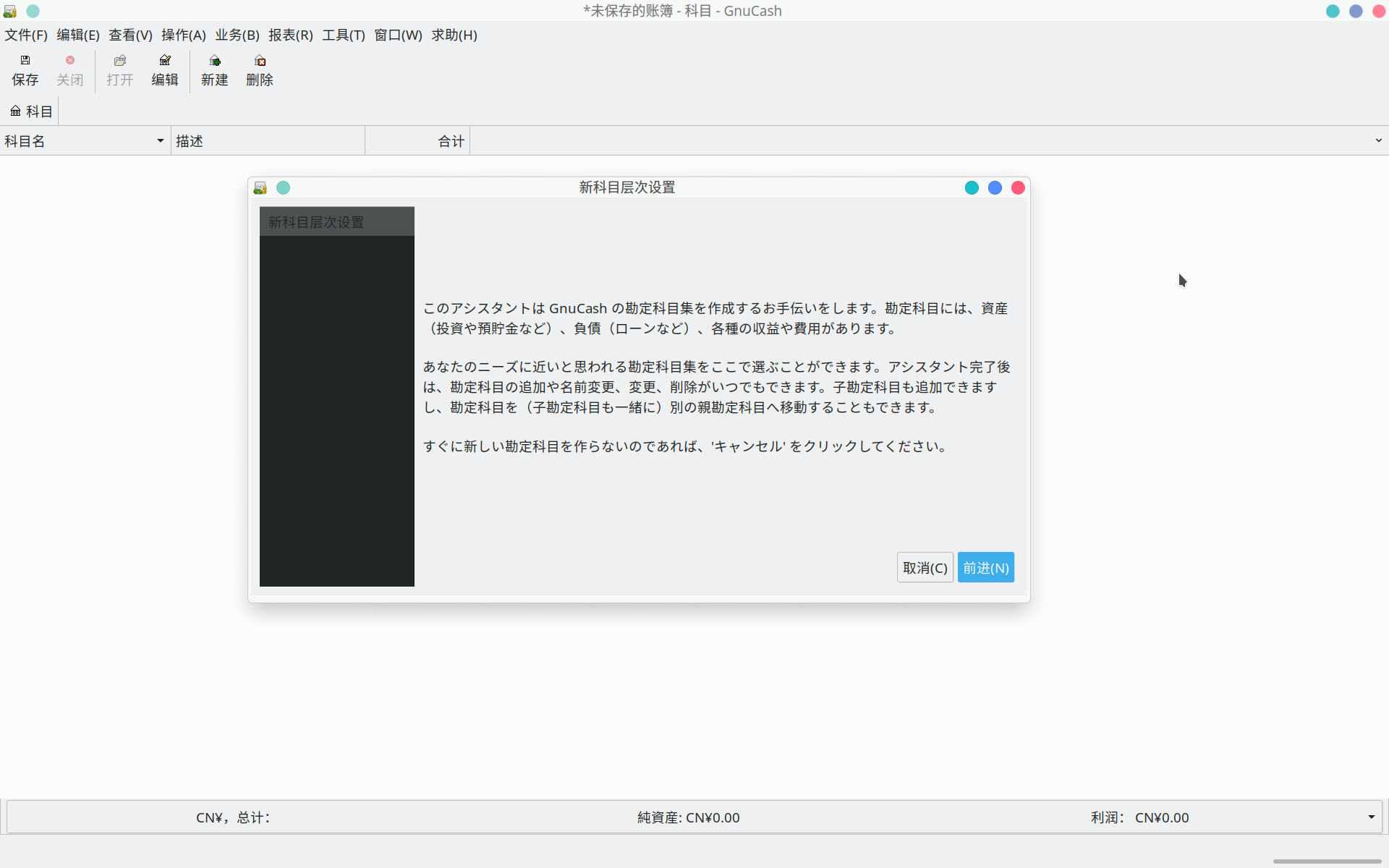Minimize the main GnuCash window
Viewport: 1389px width, 868px height.
(x=1333, y=11)
